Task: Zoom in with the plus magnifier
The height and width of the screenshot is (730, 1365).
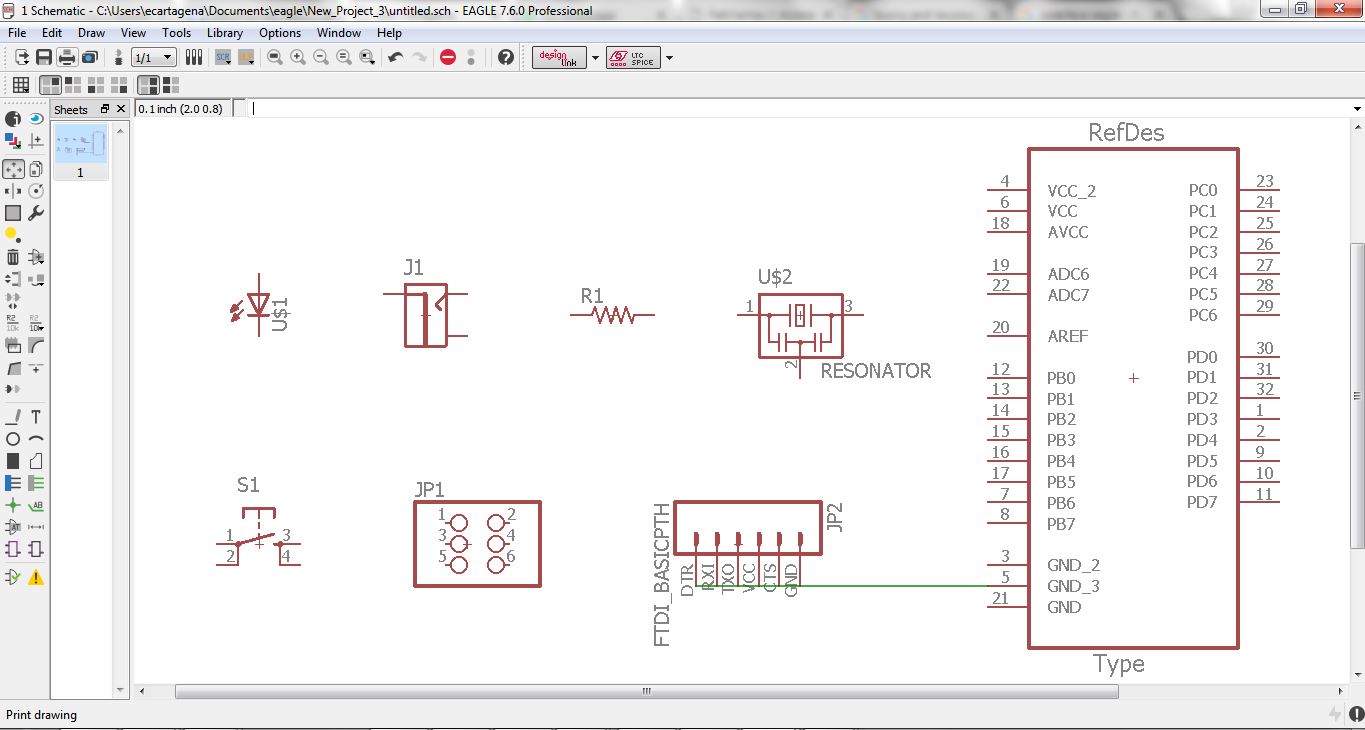Action: tap(298, 57)
